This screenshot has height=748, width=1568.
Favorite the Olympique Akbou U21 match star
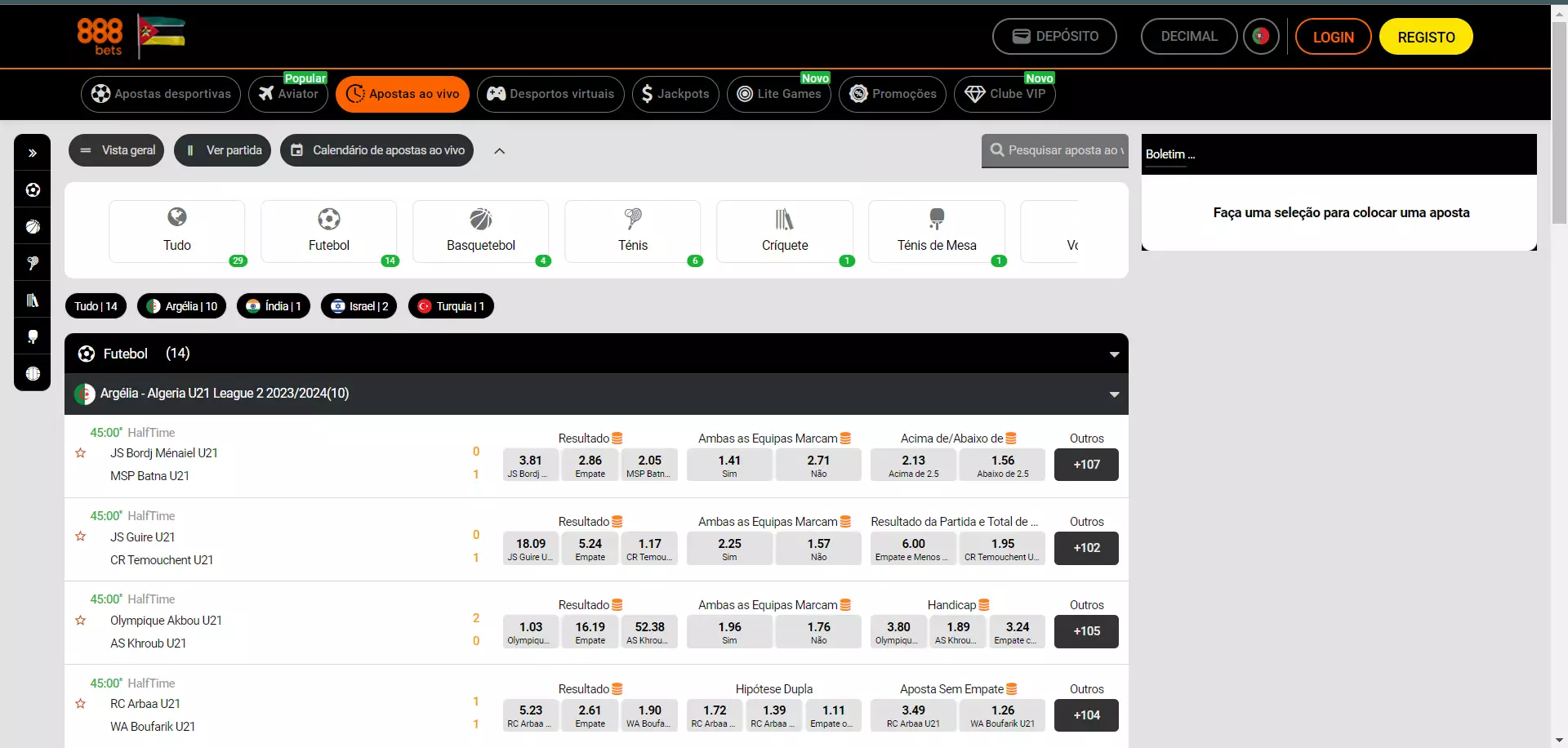click(x=81, y=621)
